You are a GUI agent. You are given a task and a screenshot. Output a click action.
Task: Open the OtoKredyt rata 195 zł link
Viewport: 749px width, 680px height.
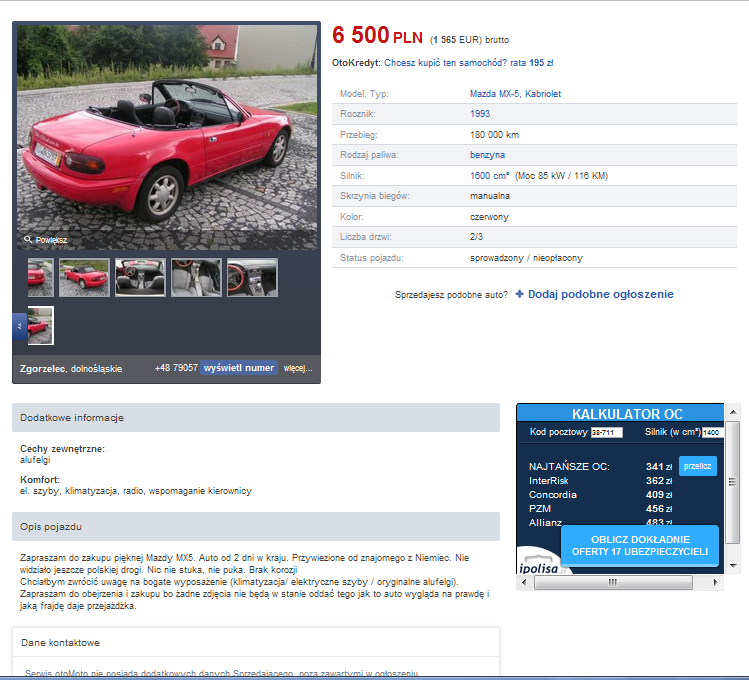pyautogui.click(x=469, y=63)
